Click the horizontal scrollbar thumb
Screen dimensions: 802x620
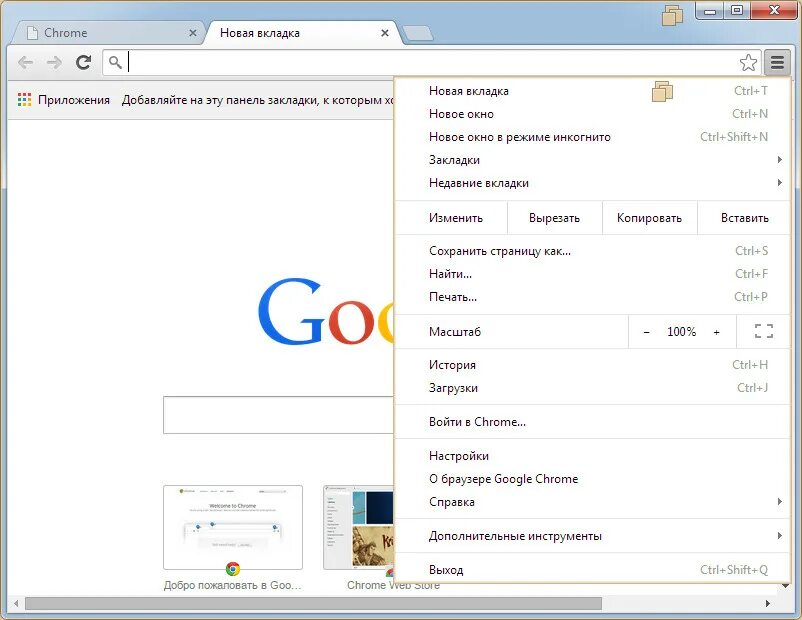[x=314, y=604]
